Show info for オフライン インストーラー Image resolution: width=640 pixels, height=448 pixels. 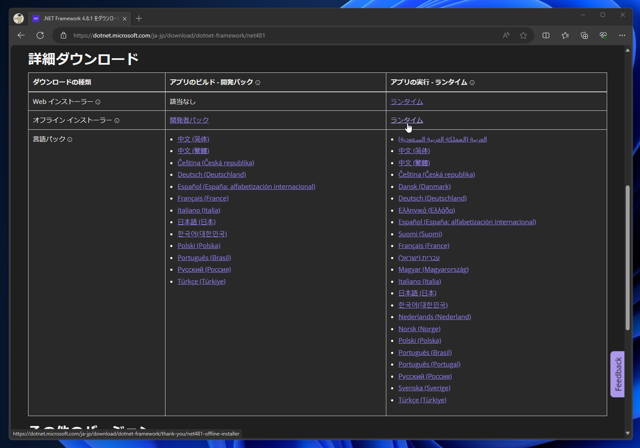[x=117, y=120]
